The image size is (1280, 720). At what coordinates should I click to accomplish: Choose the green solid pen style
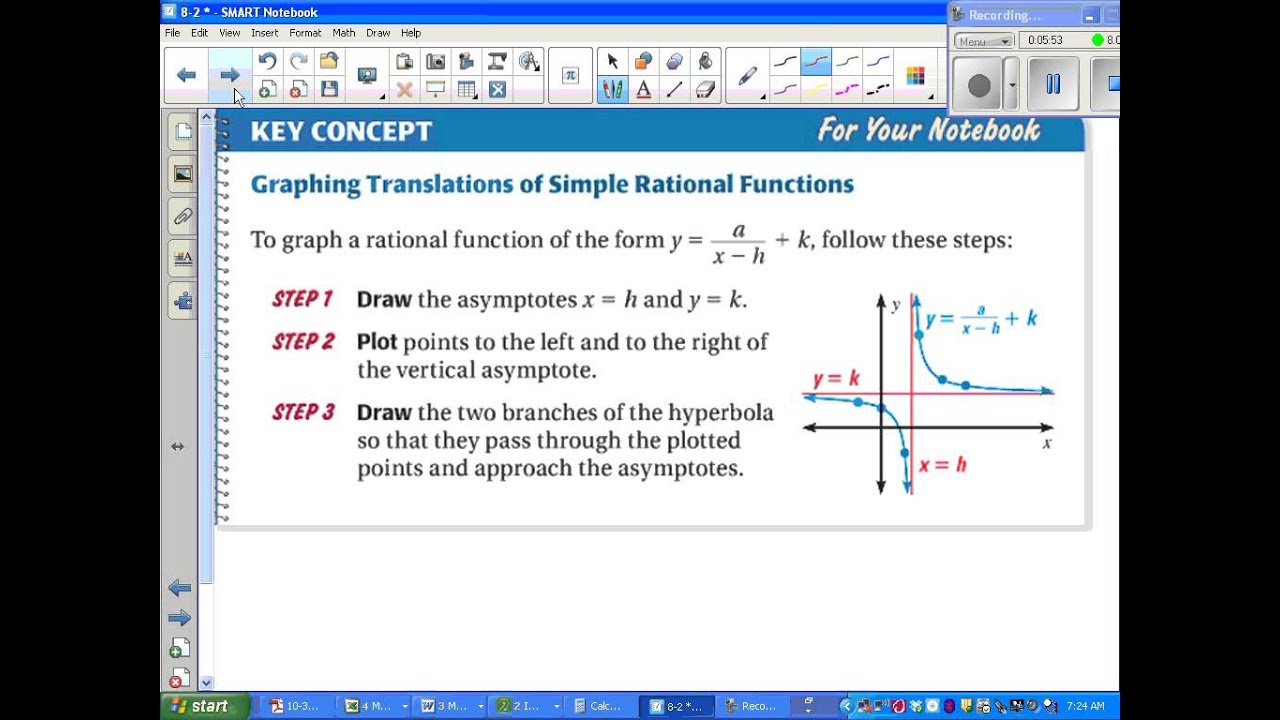pos(847,61)
